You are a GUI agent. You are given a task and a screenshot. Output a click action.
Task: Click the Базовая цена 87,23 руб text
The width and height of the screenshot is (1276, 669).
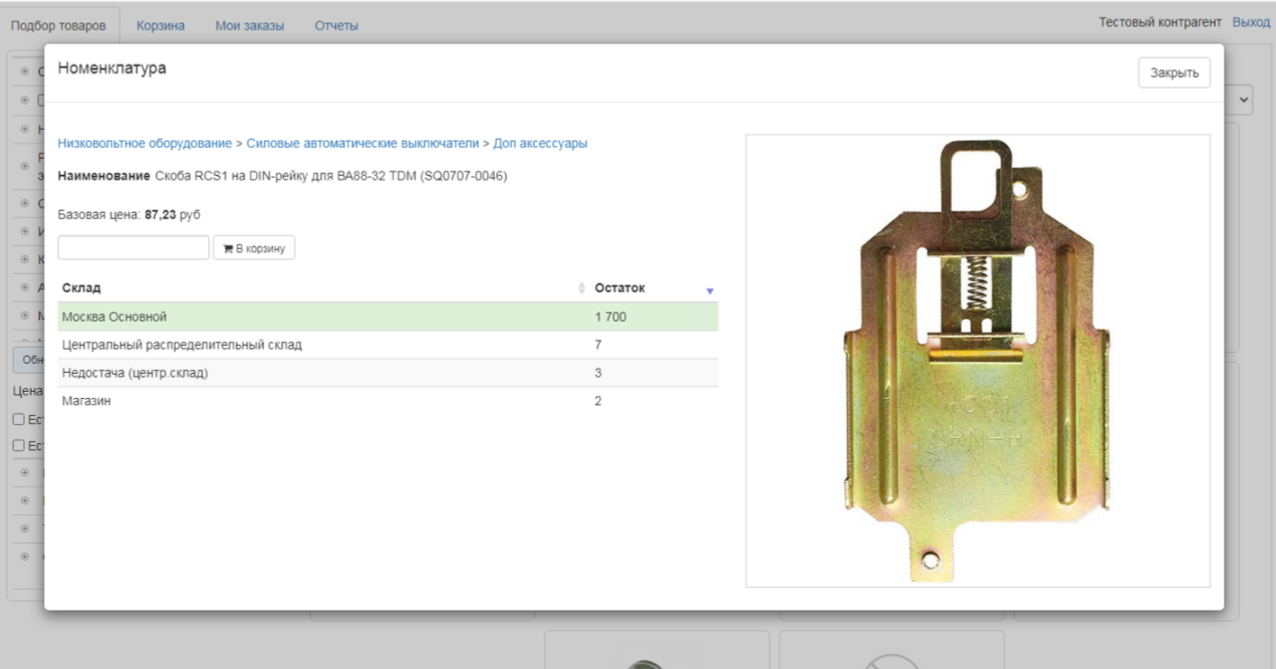(x=130, y=214)
